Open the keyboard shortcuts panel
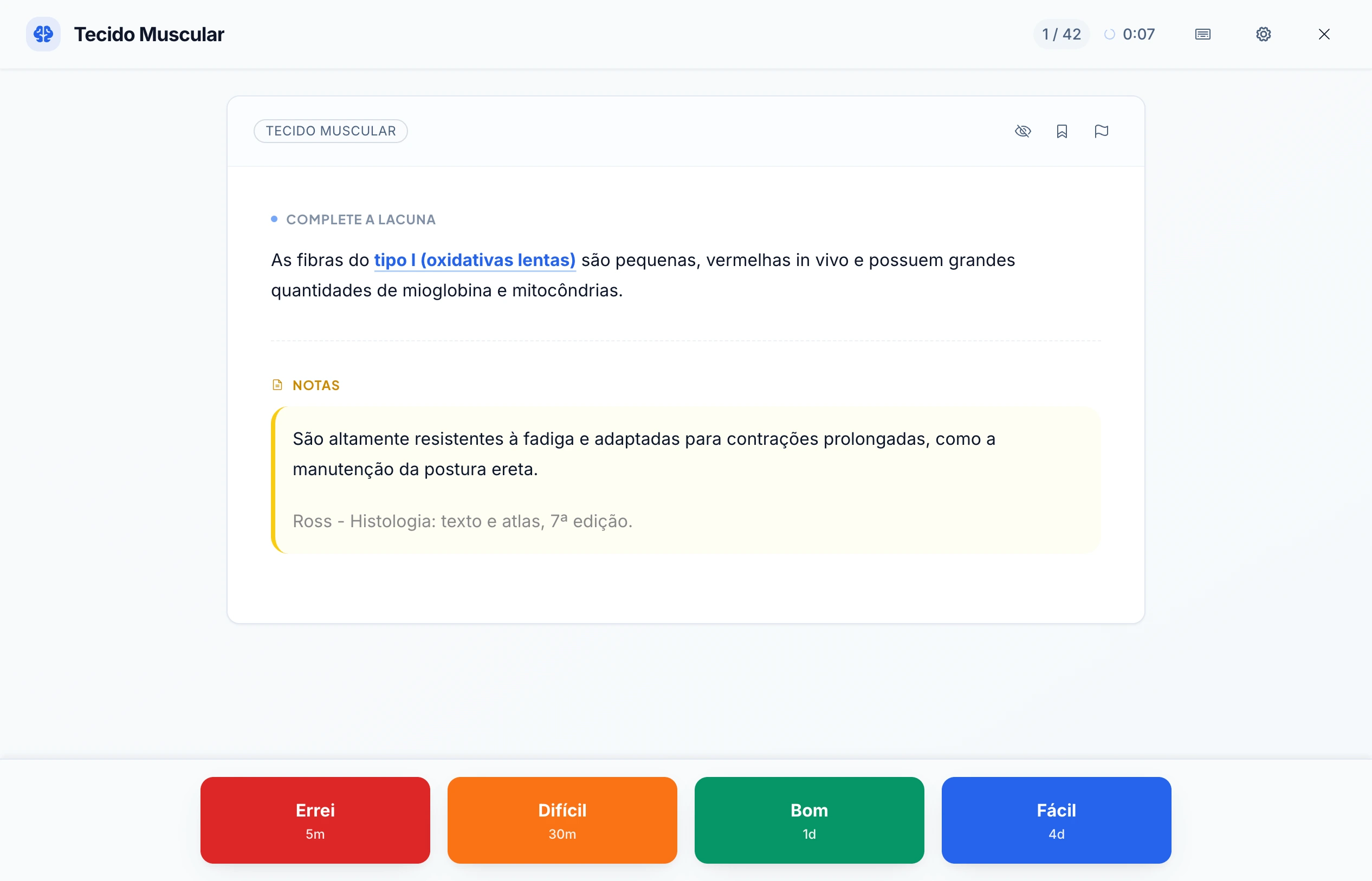This screenshot has width=1372, height=881. tap(1202, 34)
